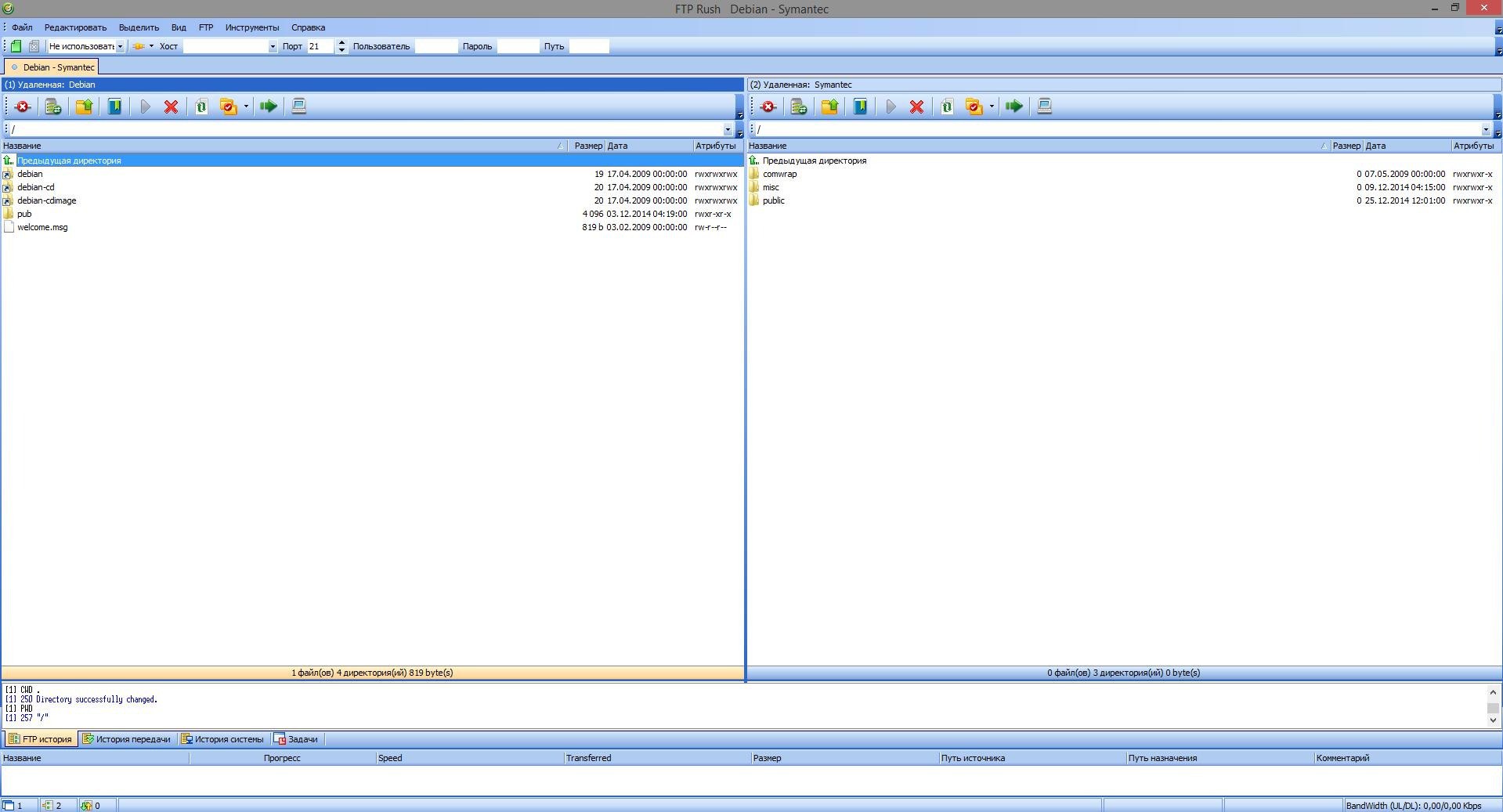The height and width of the screenshot is (812, 1503).
Task: Open the Debian folder-checkmark dropdown arrow
Action: pos(246,106)
